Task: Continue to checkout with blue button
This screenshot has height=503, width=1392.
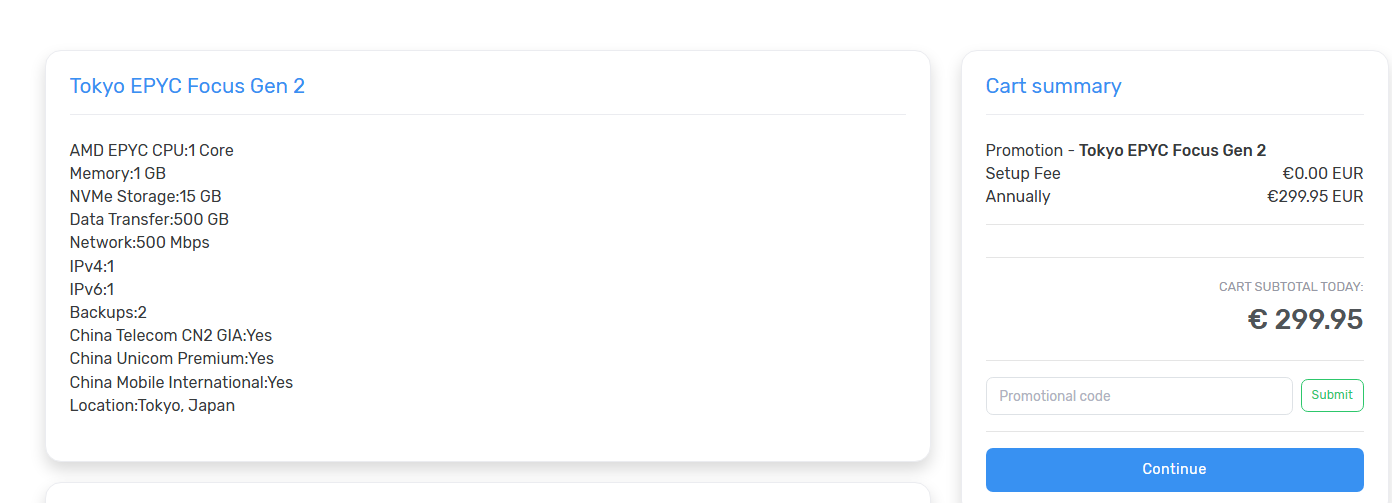Action: click(1175, 470)
